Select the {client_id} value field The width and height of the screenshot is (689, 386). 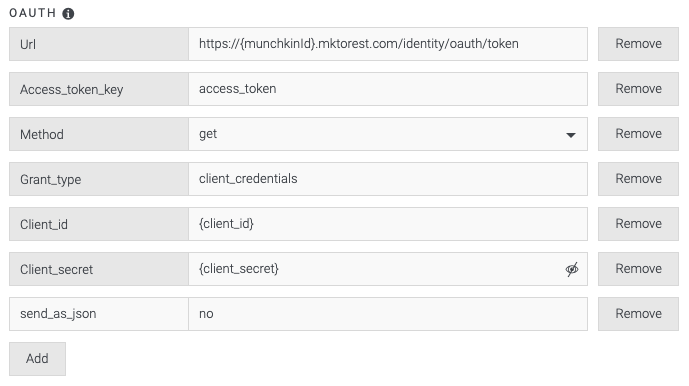388,224
